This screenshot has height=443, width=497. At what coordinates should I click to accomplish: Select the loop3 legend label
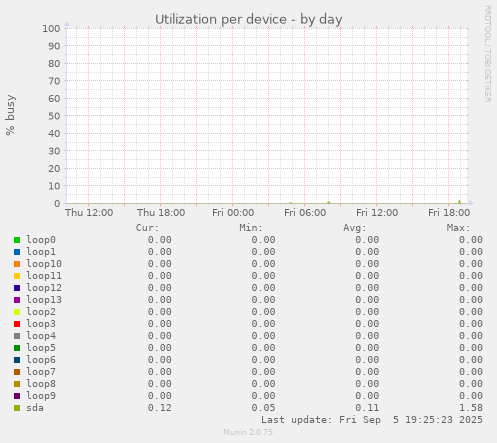(x=41, y=324)
